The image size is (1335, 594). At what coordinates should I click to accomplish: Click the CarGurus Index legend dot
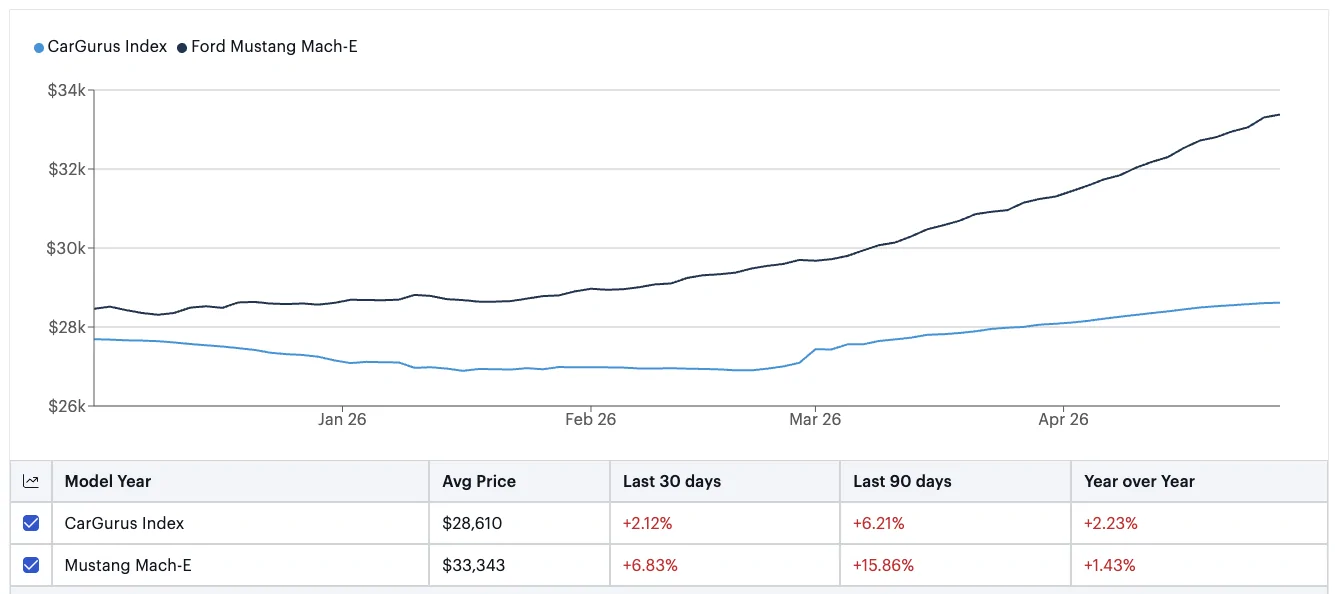[39, 47]
